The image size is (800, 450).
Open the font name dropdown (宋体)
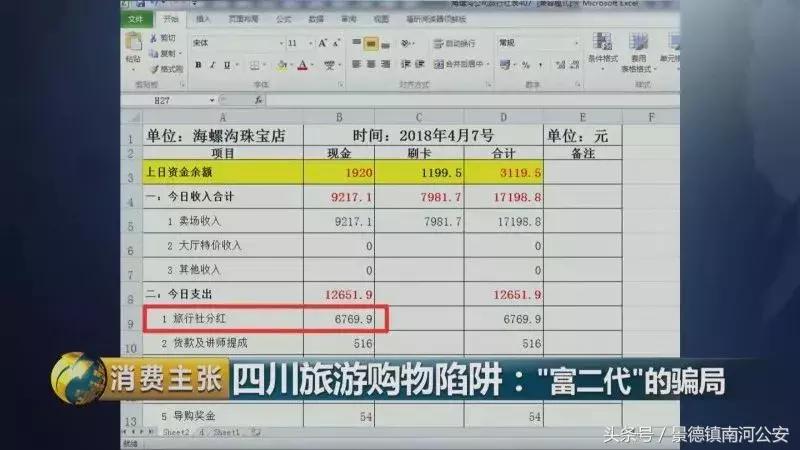281,43
